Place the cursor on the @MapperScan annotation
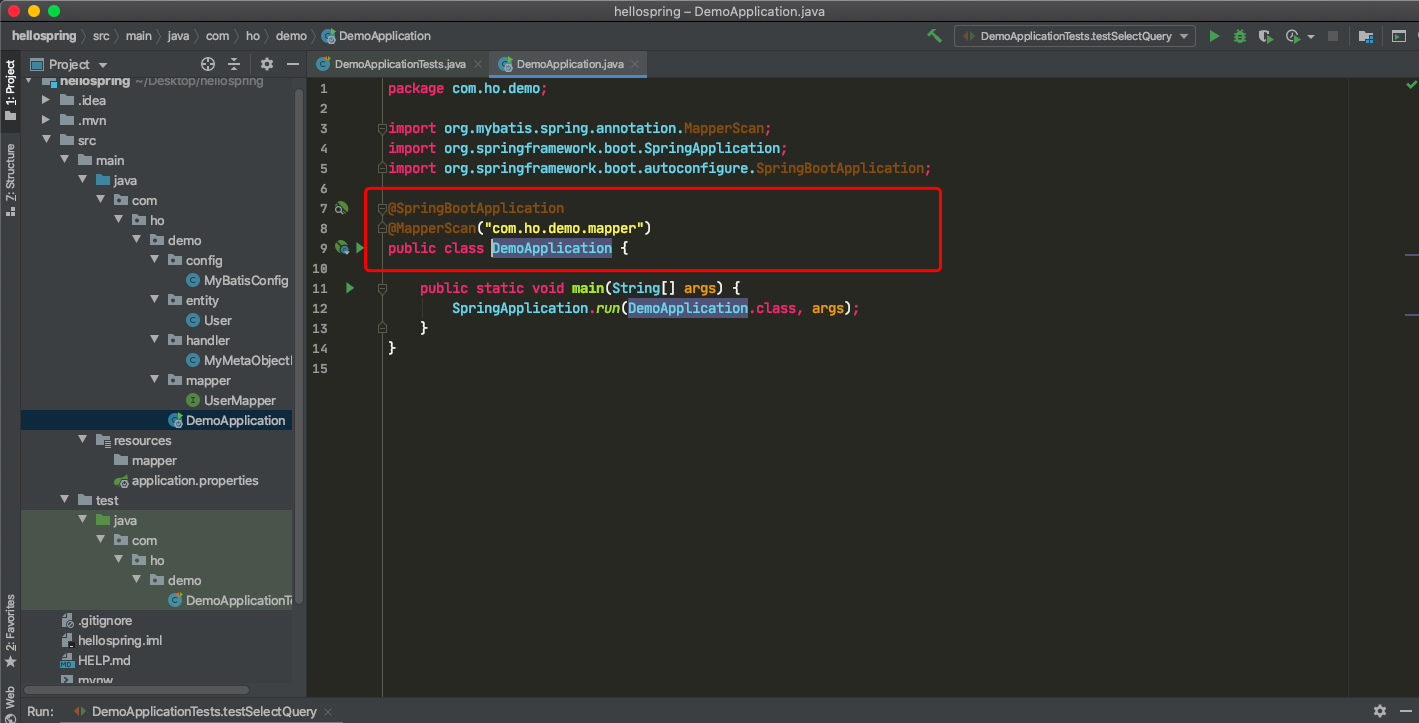The width and height of the screenshot is (1419, 723). (432, 228)
